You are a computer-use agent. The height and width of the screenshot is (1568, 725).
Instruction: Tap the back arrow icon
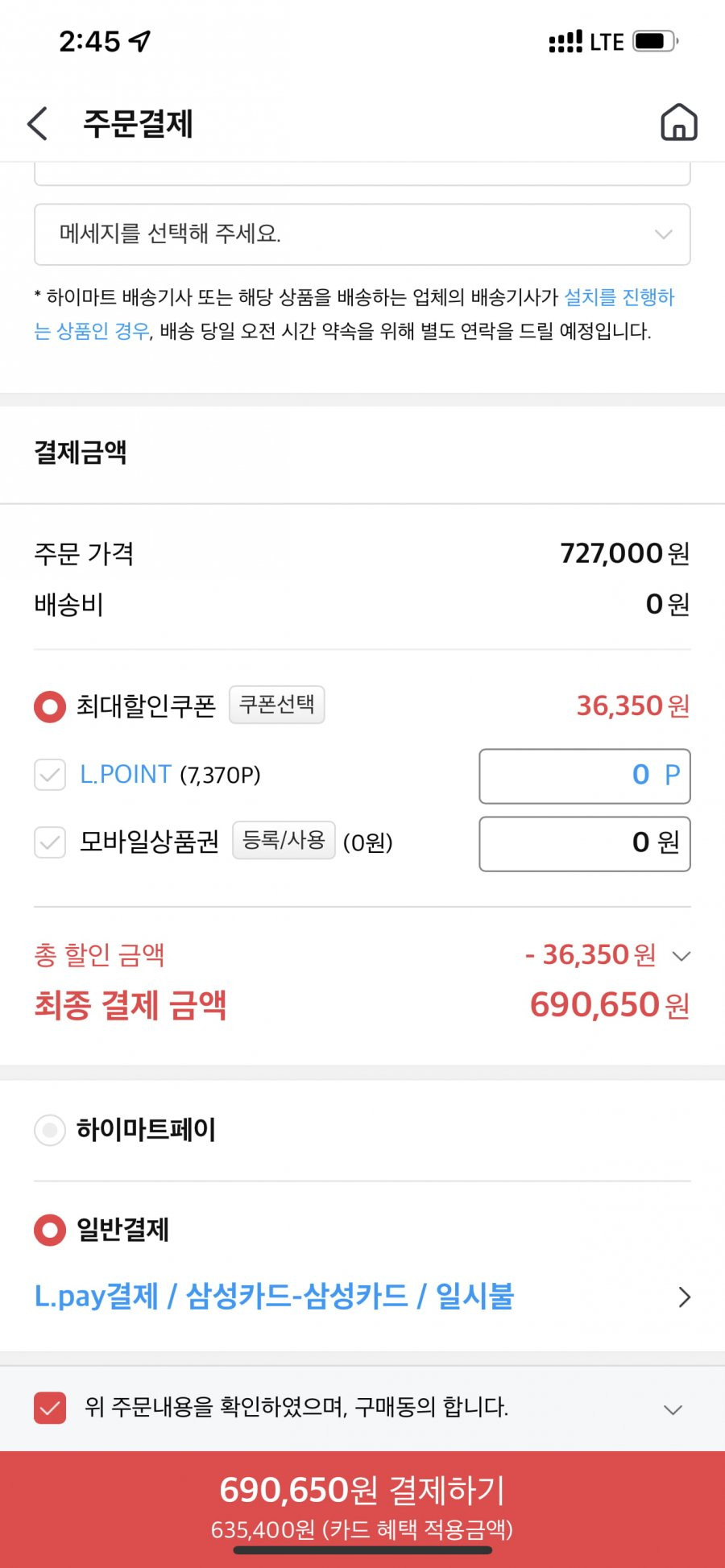click(38, 123)
